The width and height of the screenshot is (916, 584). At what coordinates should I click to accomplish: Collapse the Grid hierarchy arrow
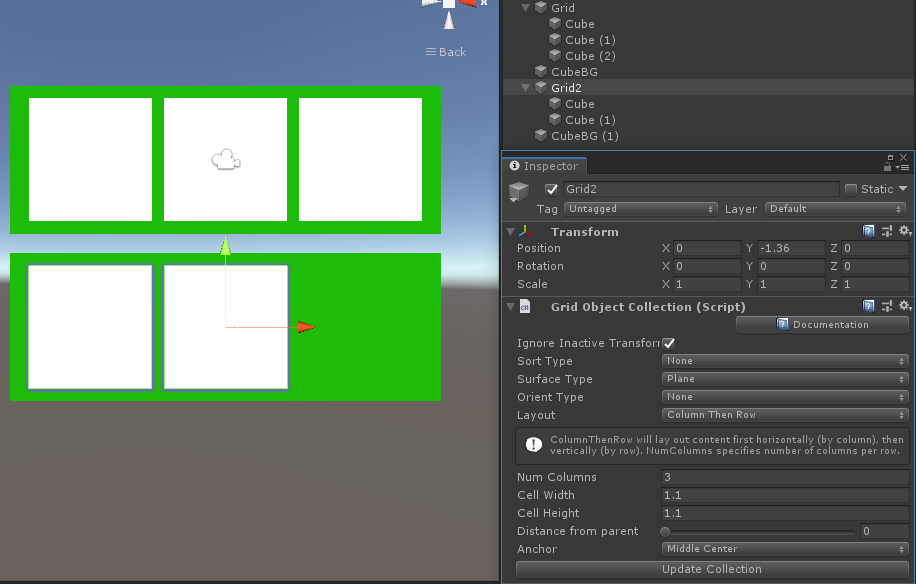tap(525, 8)
